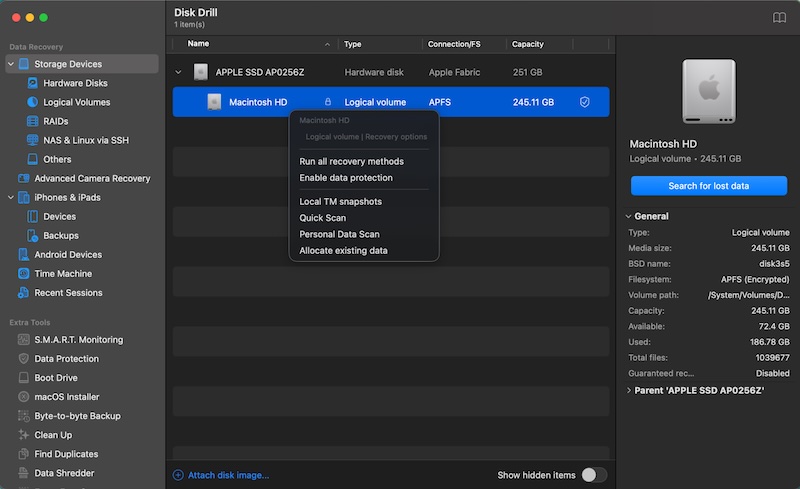Click the Recent Sessions icon

[23, 292]
